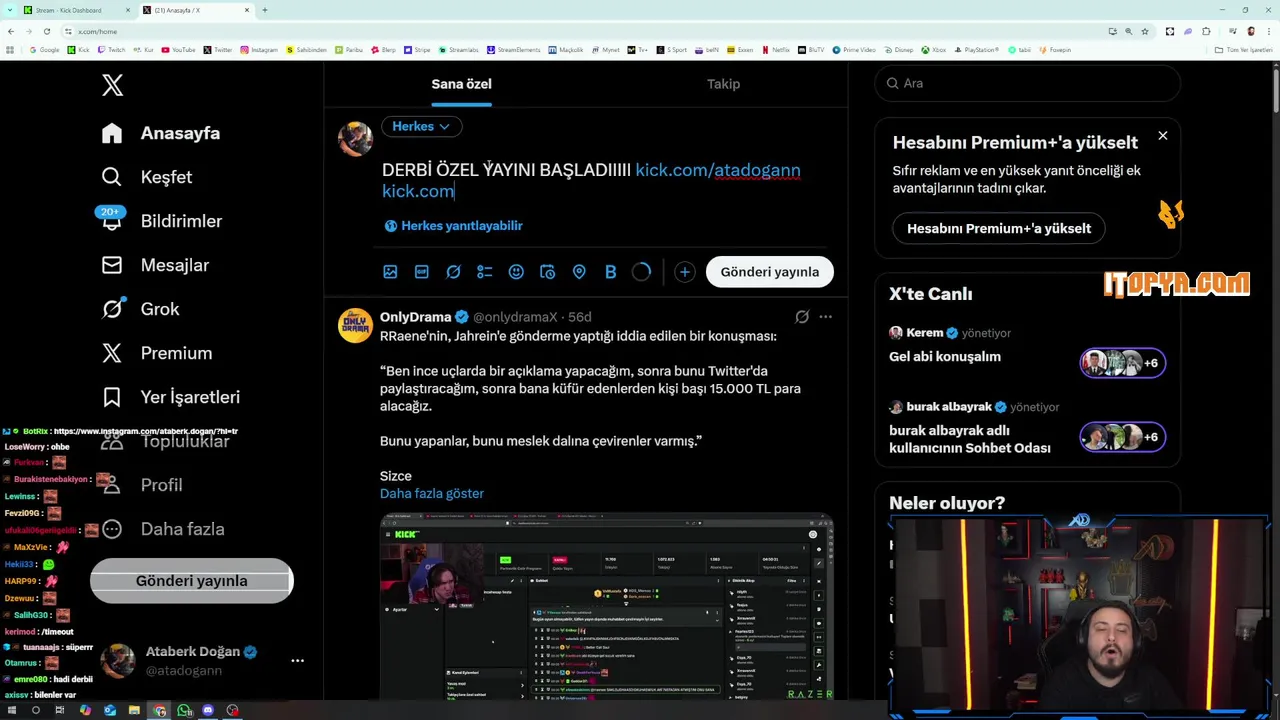The width and height of the screenshot is (1280, 720).
Task: Add media image to post
Action: [390, 272]
